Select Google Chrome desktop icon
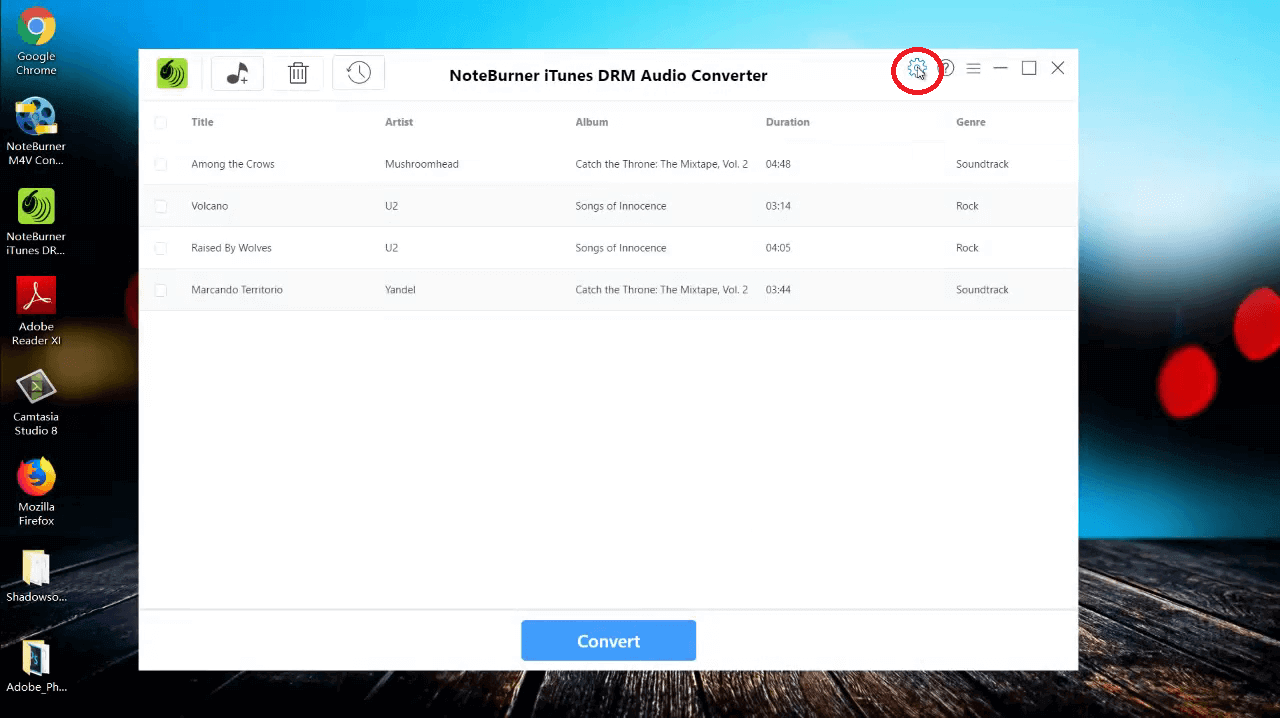Viewport: 1280px width, 718px height. (36, 42)
